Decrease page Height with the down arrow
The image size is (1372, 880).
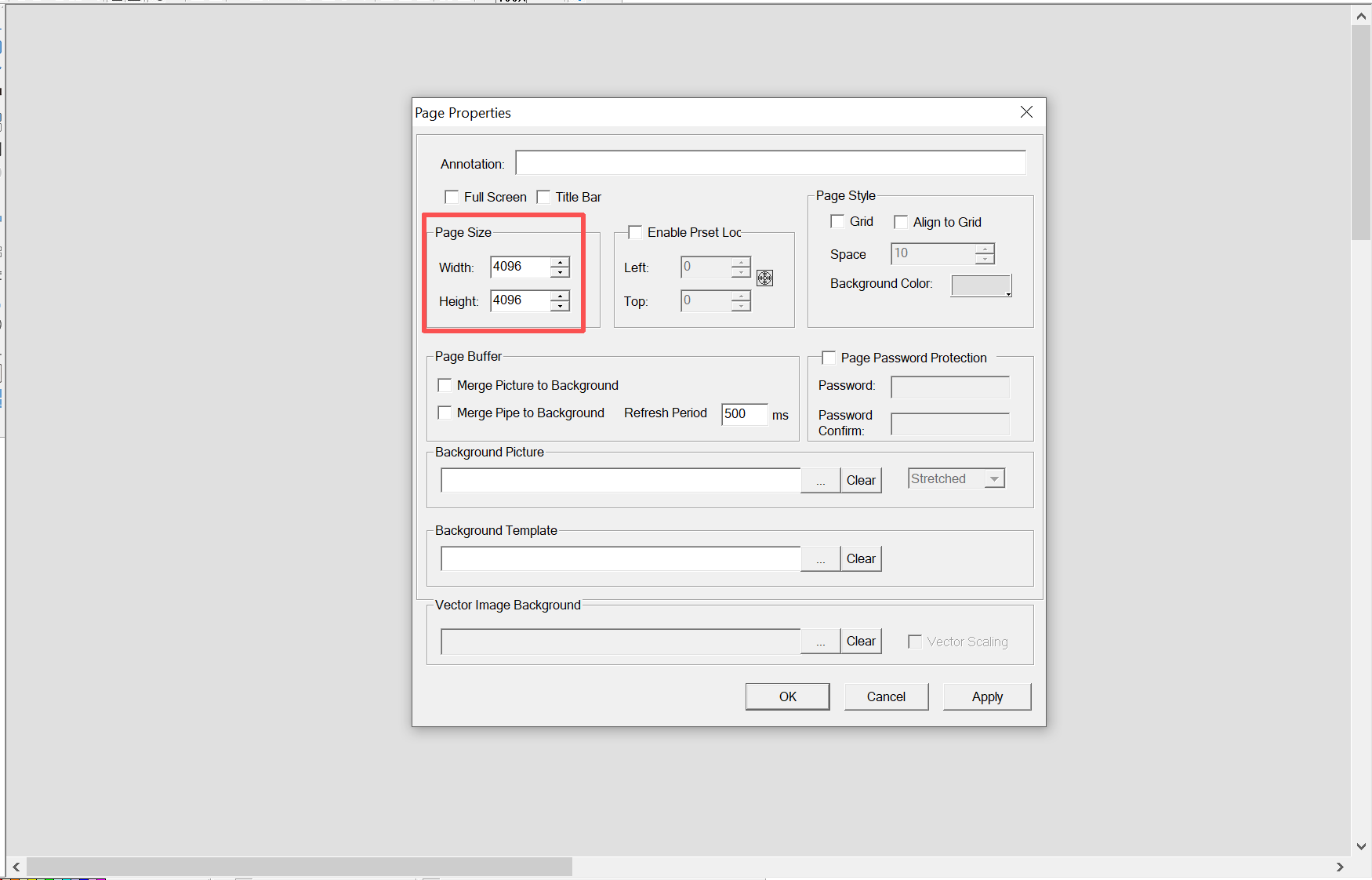point(560,306)
